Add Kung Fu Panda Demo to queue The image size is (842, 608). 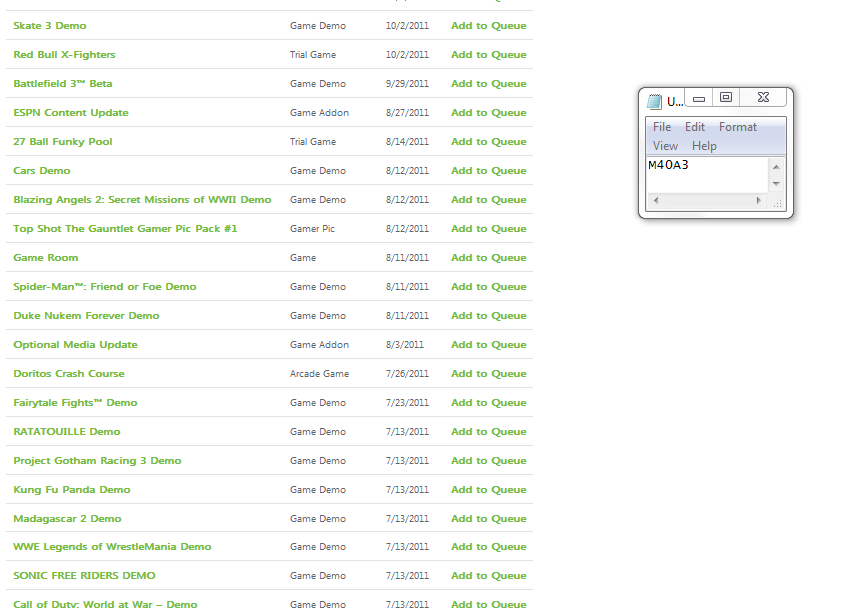[x=489, y=490]
